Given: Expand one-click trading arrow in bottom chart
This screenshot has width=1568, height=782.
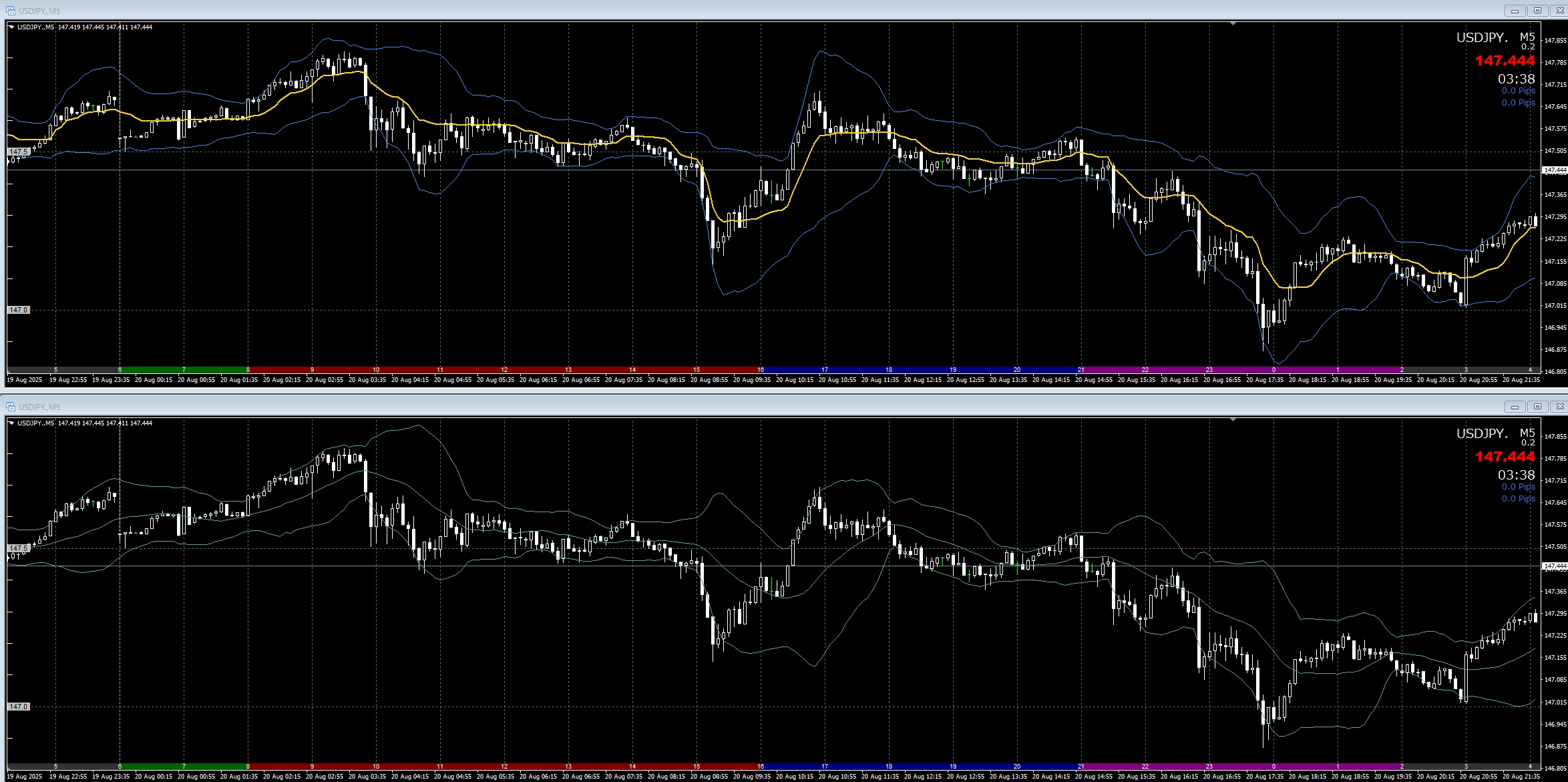Looking at the screenshot, I should point(11,423).
